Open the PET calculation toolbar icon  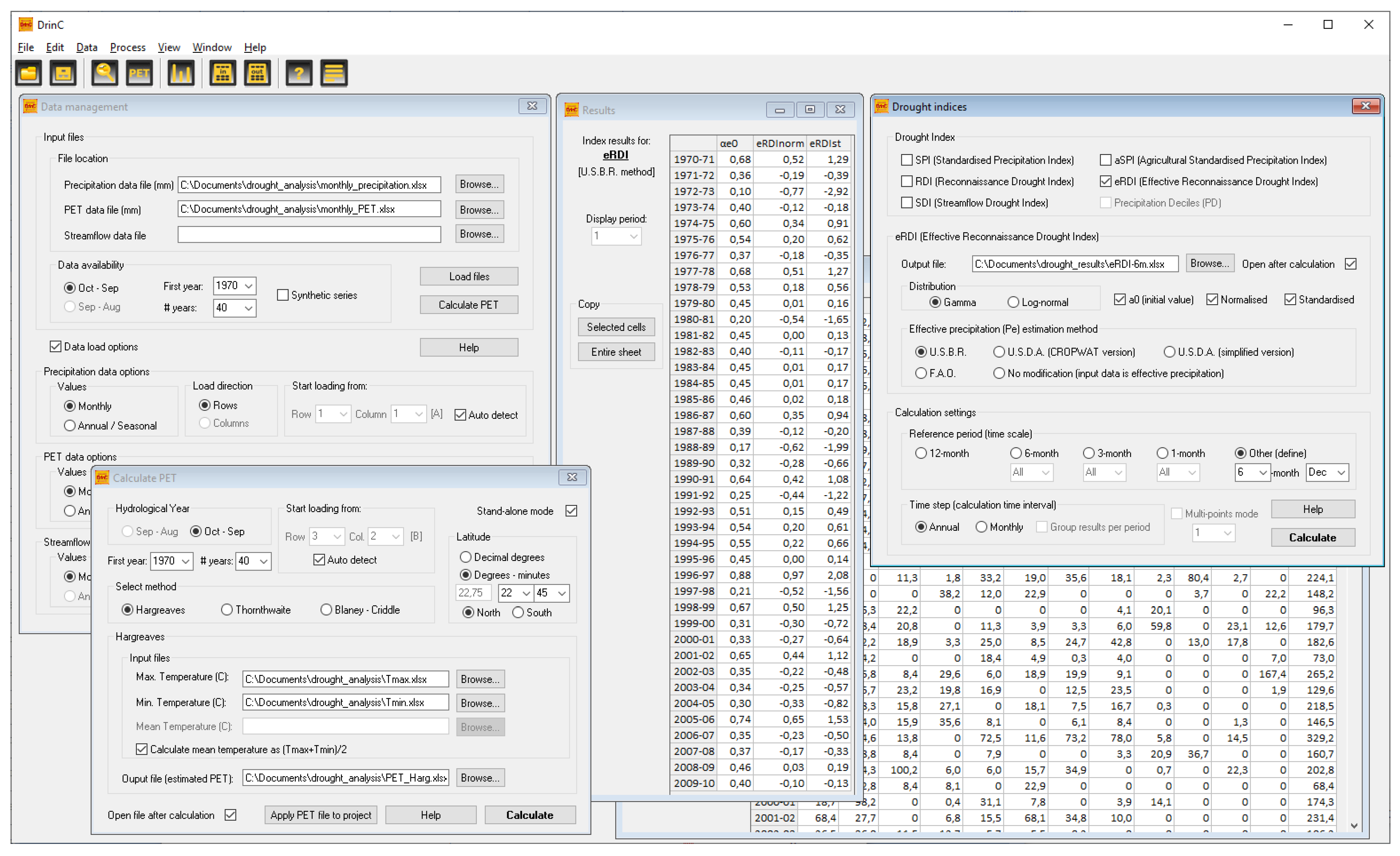(139, 73)
